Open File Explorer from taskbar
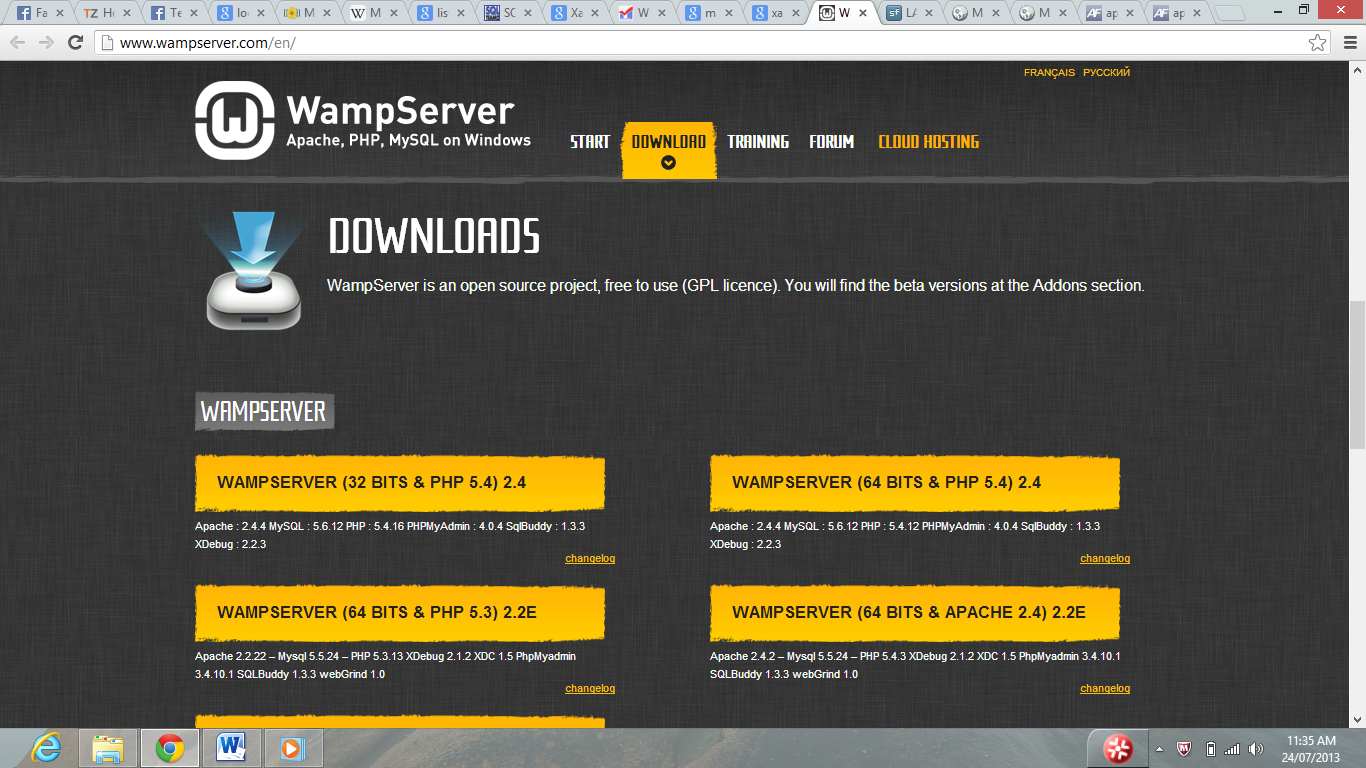This screenshot has height=768, width=1366. [107, 747]
